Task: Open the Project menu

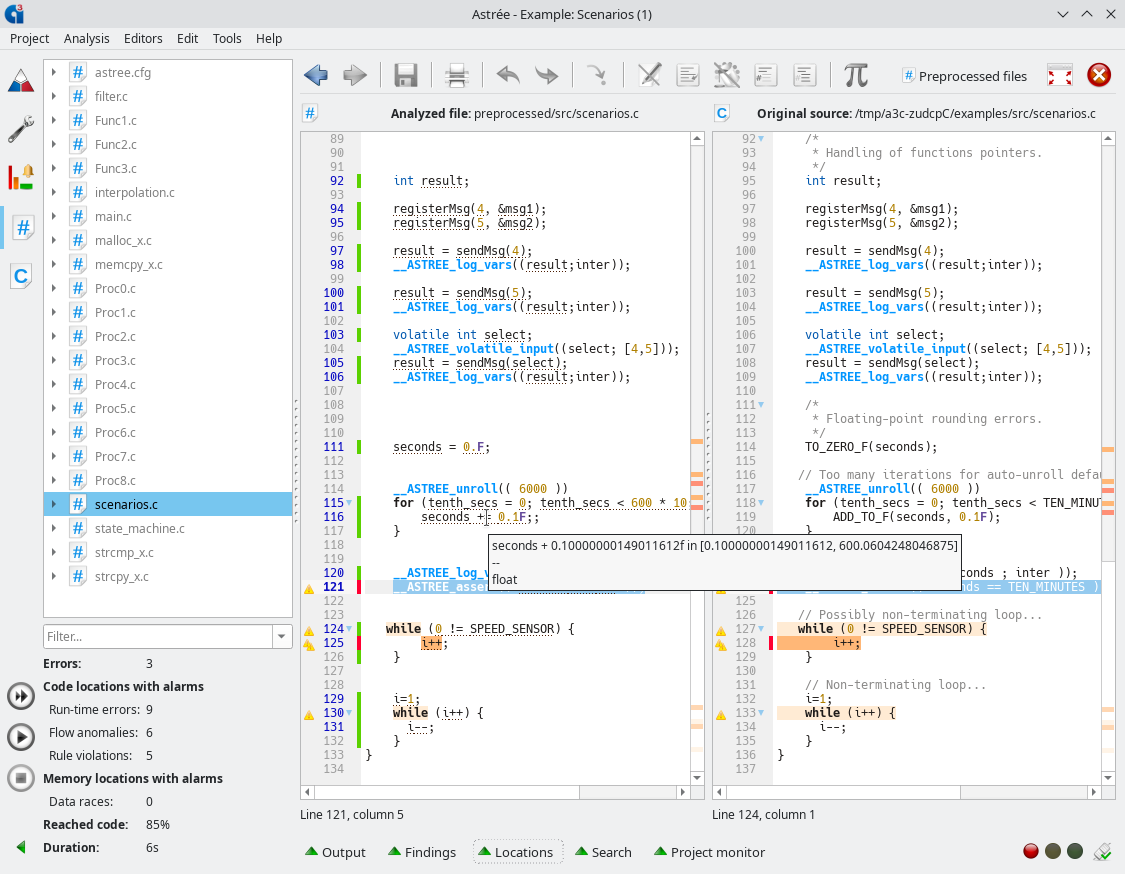Action: click(x=29, y=38)
